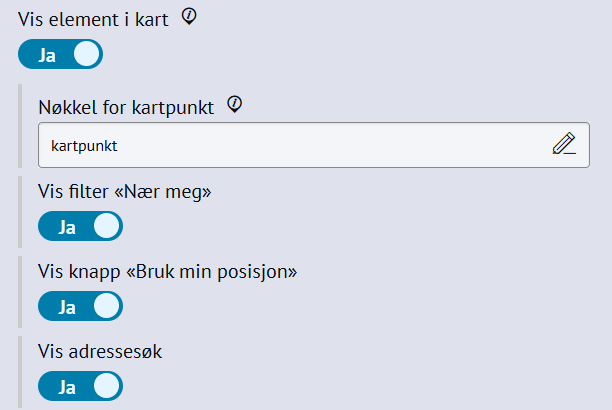Toggle off Vis knapp «Bruk min posisjon»
The height and width of the screenshot is (410, 612).
(80, 306)
